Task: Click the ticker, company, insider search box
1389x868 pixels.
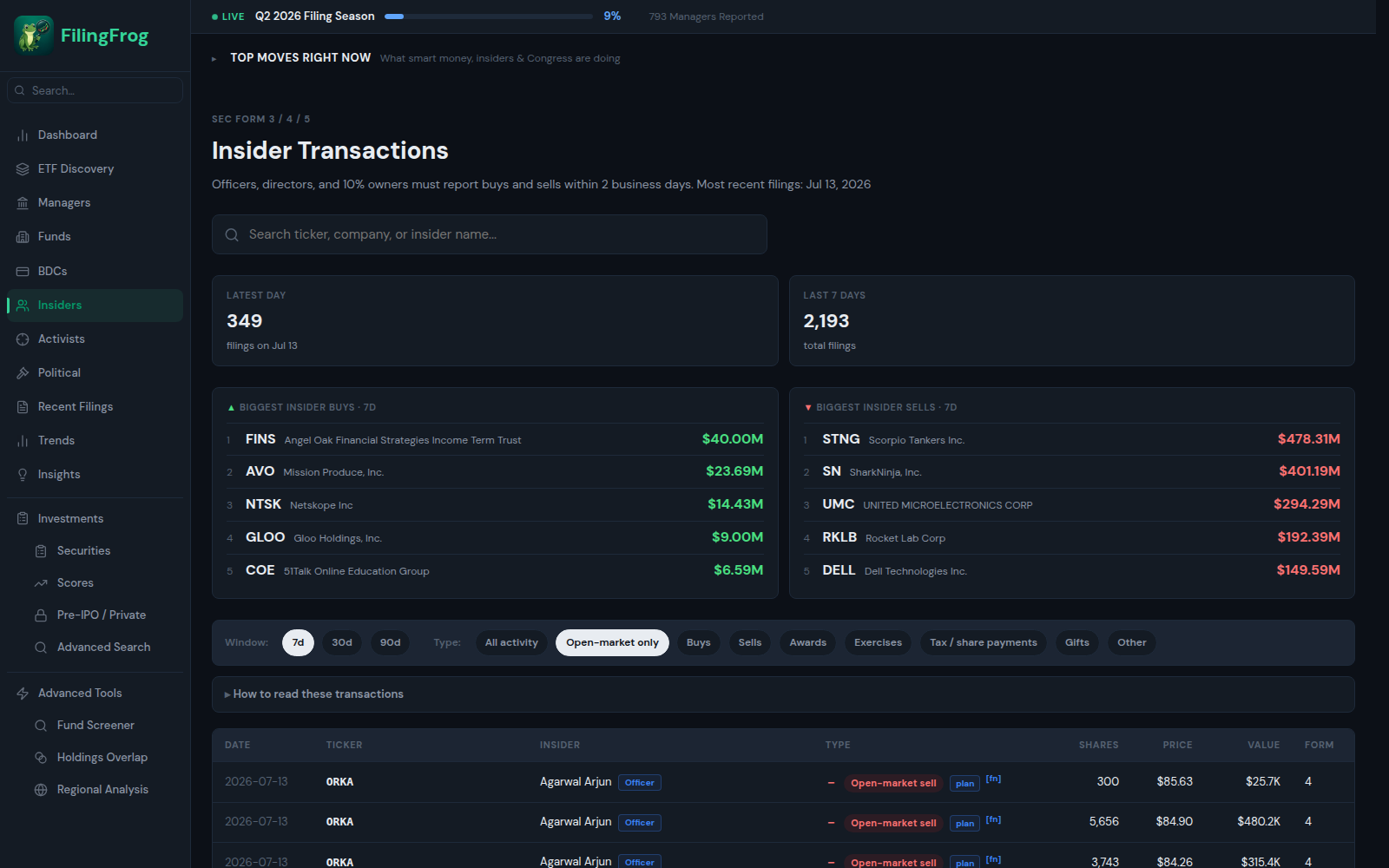Action: (490, 234)
